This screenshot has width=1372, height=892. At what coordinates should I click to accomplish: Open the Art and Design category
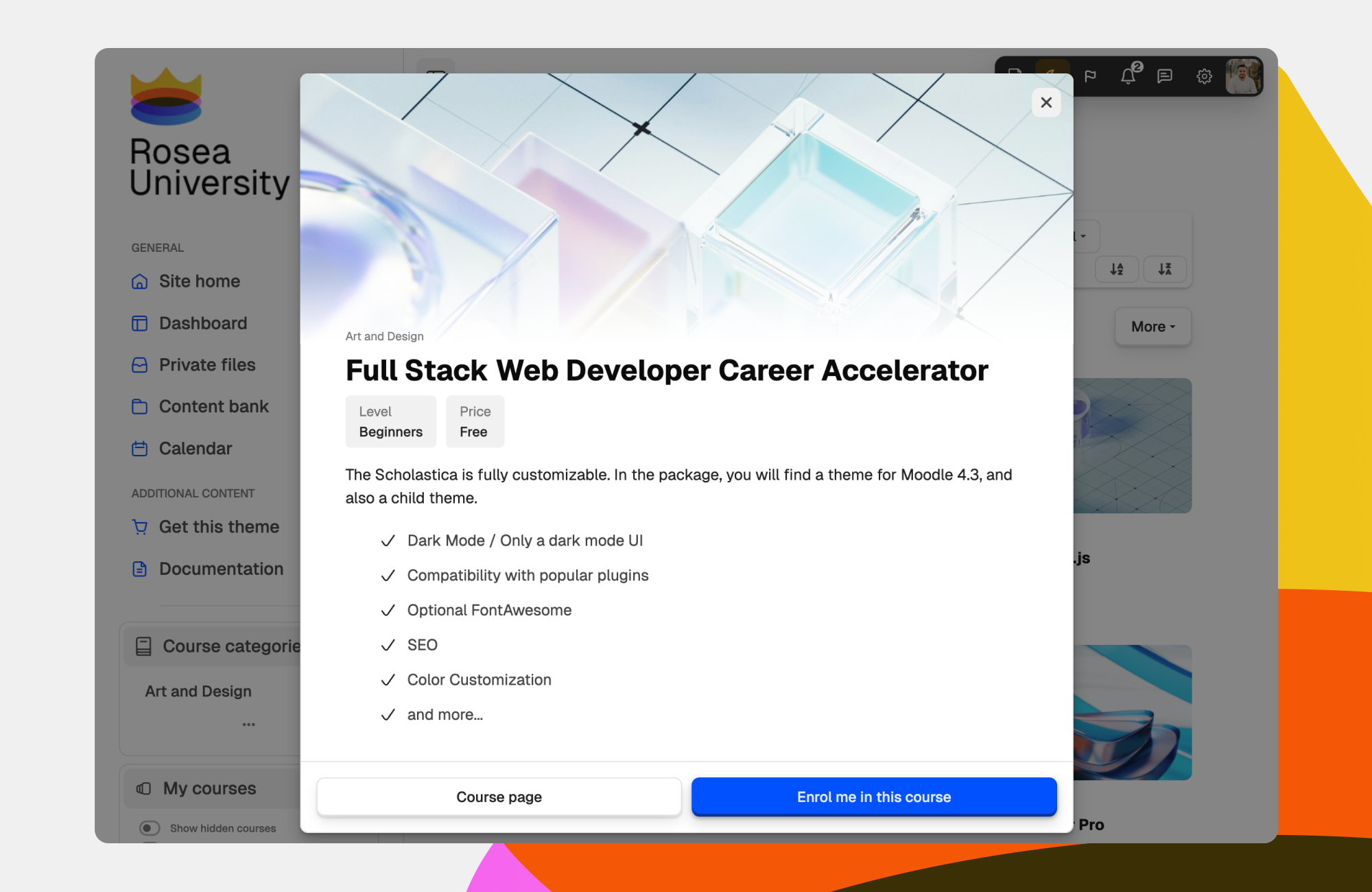click(198, 692)
